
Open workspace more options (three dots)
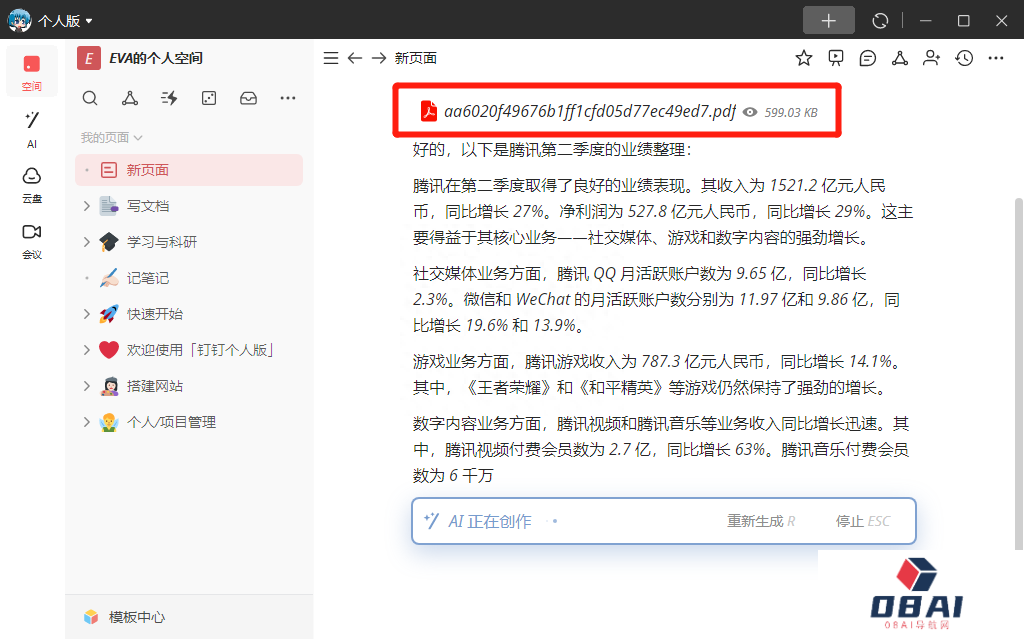[x=288, y=99]
